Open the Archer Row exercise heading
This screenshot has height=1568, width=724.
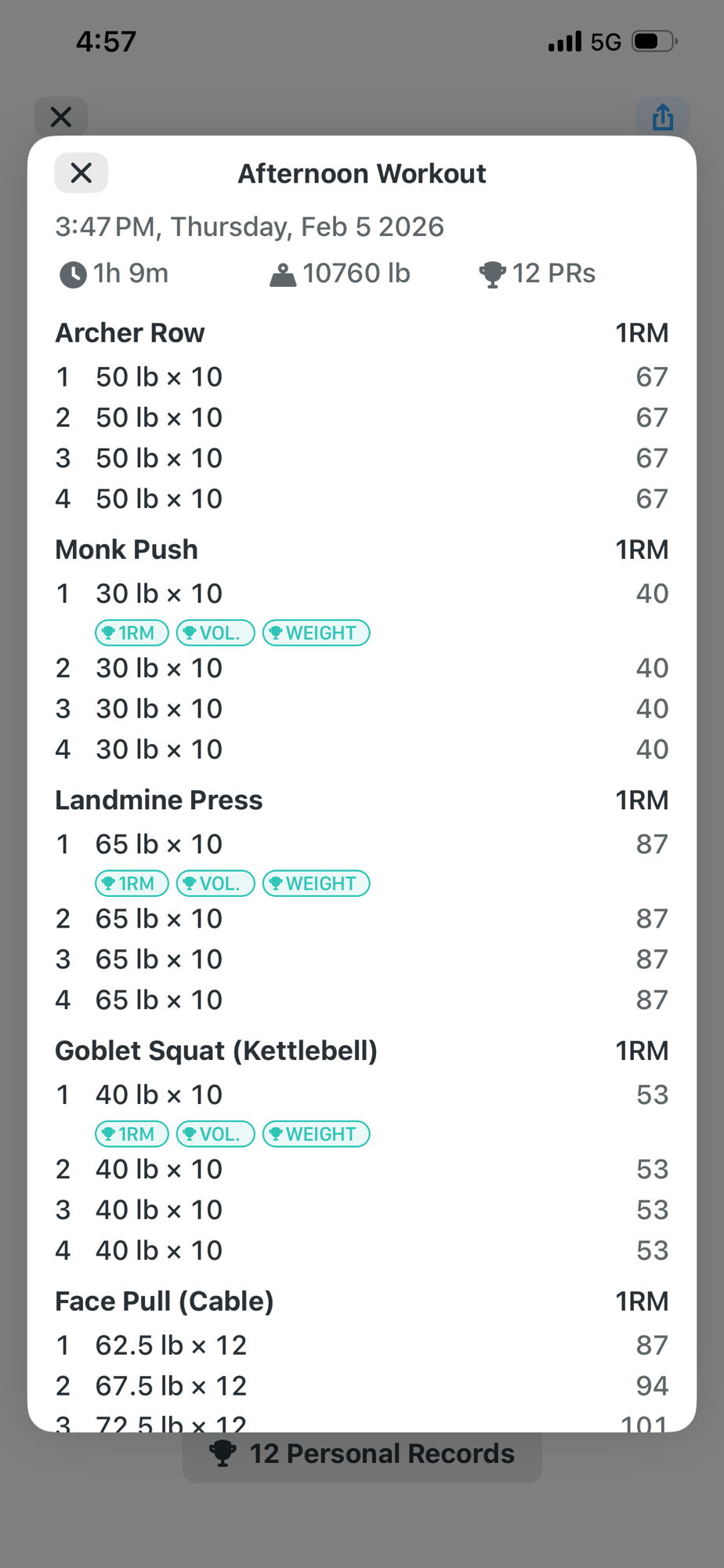point(130,333)
